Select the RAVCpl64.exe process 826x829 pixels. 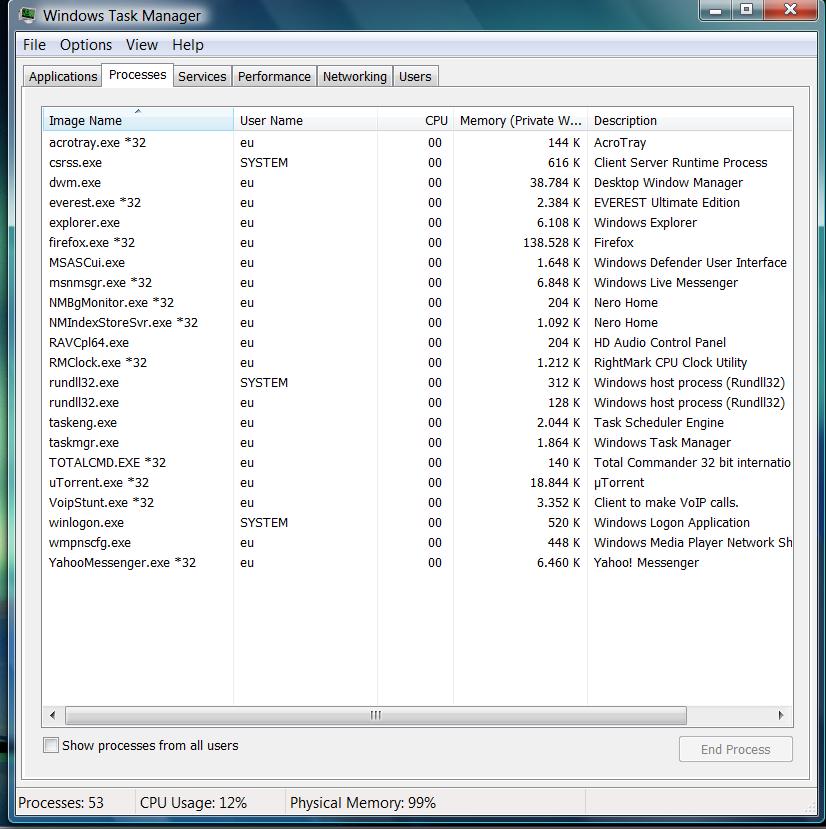tap(417, 343)
